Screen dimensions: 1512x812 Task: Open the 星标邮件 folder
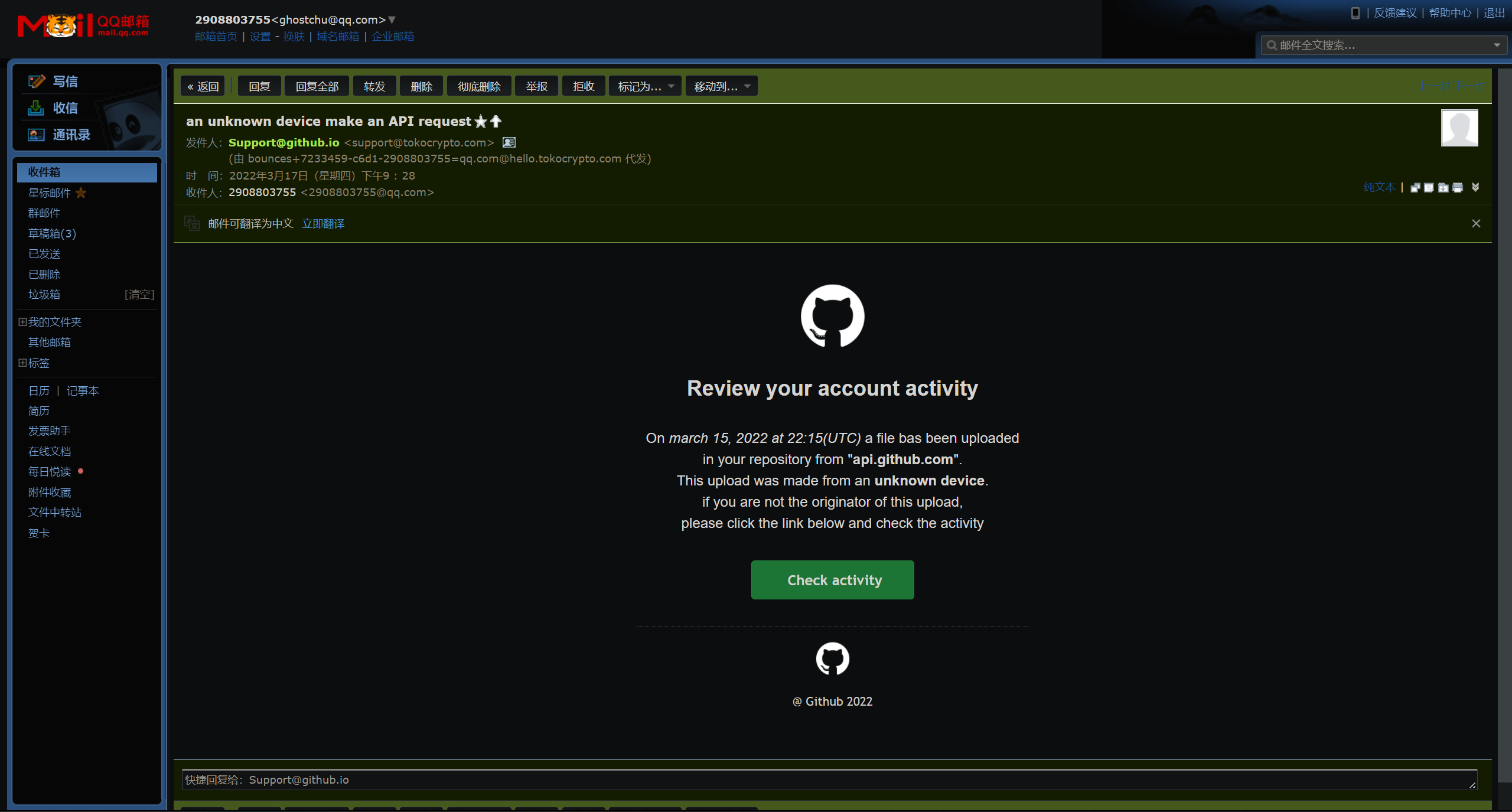(50, 193)
